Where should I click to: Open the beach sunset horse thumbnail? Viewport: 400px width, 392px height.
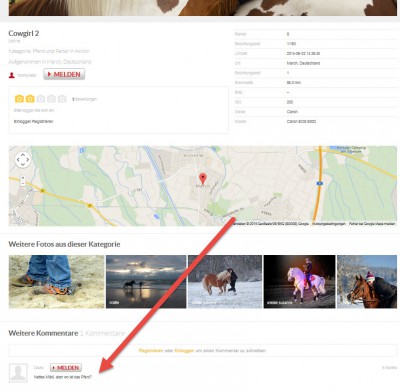pyautogui.click(x=146, y=282)
